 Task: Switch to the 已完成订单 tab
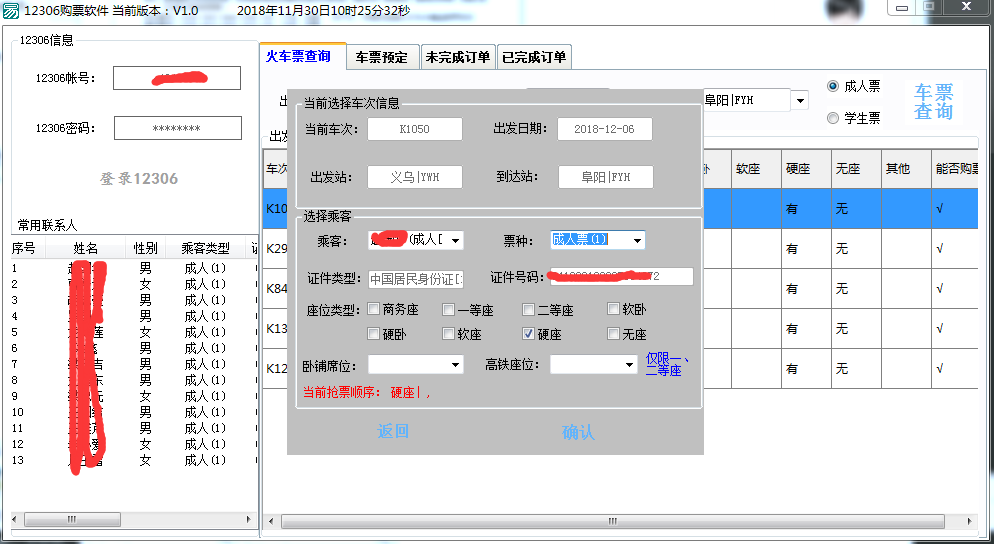click(534, 57)
